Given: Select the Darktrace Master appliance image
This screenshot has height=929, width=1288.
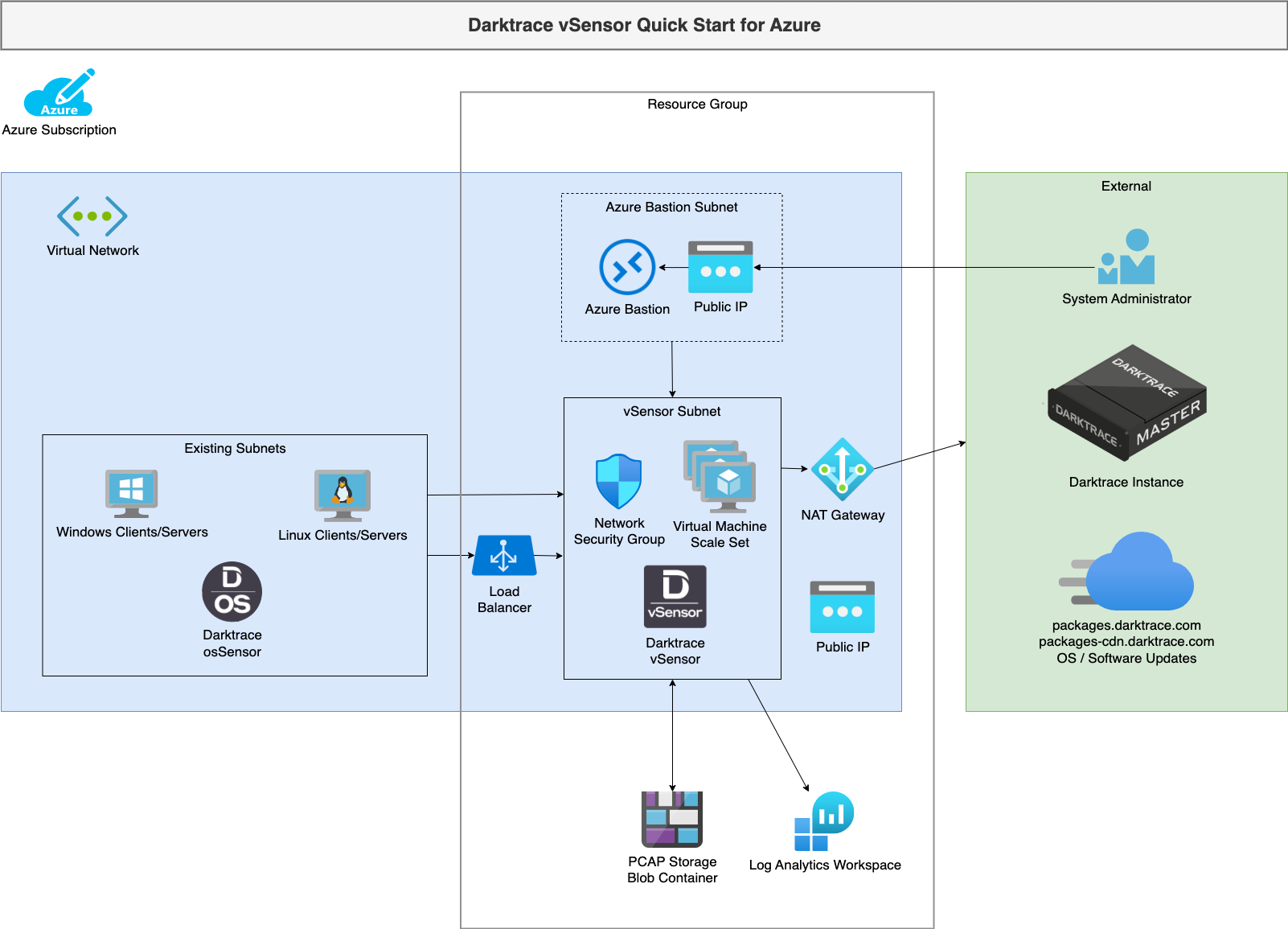Looking at the screenshot, I should tap(1126, 403).
